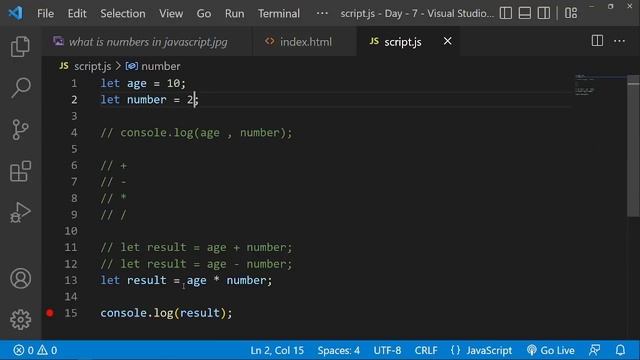Click commented 'console.log(age , number);' line

[196, 133]
